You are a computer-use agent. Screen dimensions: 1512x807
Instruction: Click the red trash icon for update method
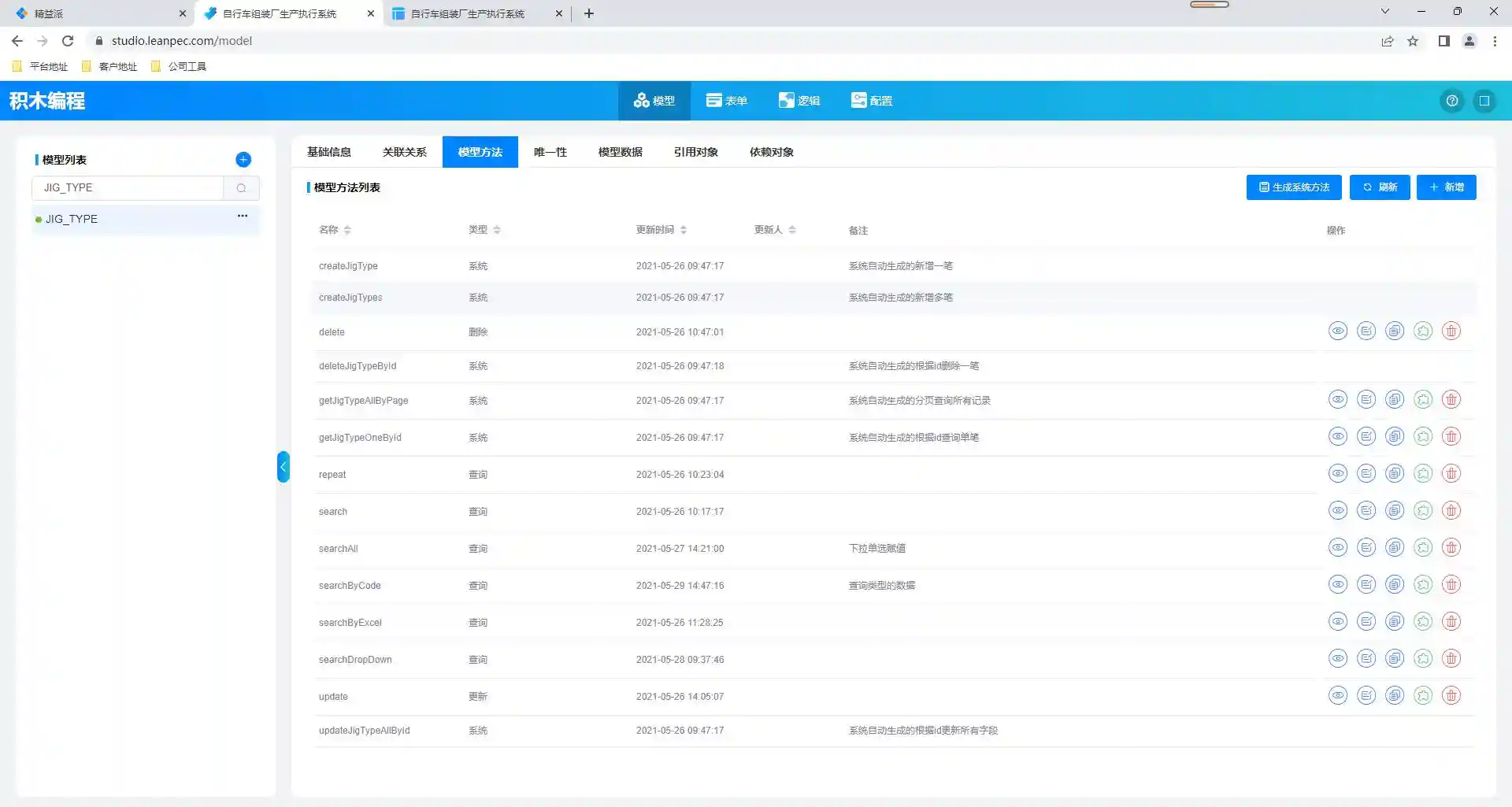[1451, 696]
